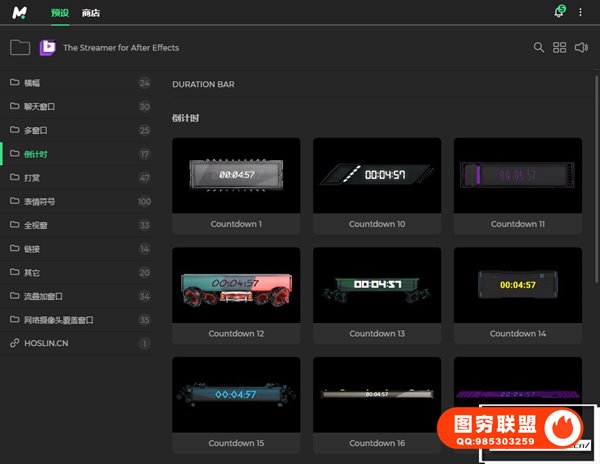This screenshot has height=464, width=600.
Task: Click the search magnifier icon
Action: (x=539, y=47)
